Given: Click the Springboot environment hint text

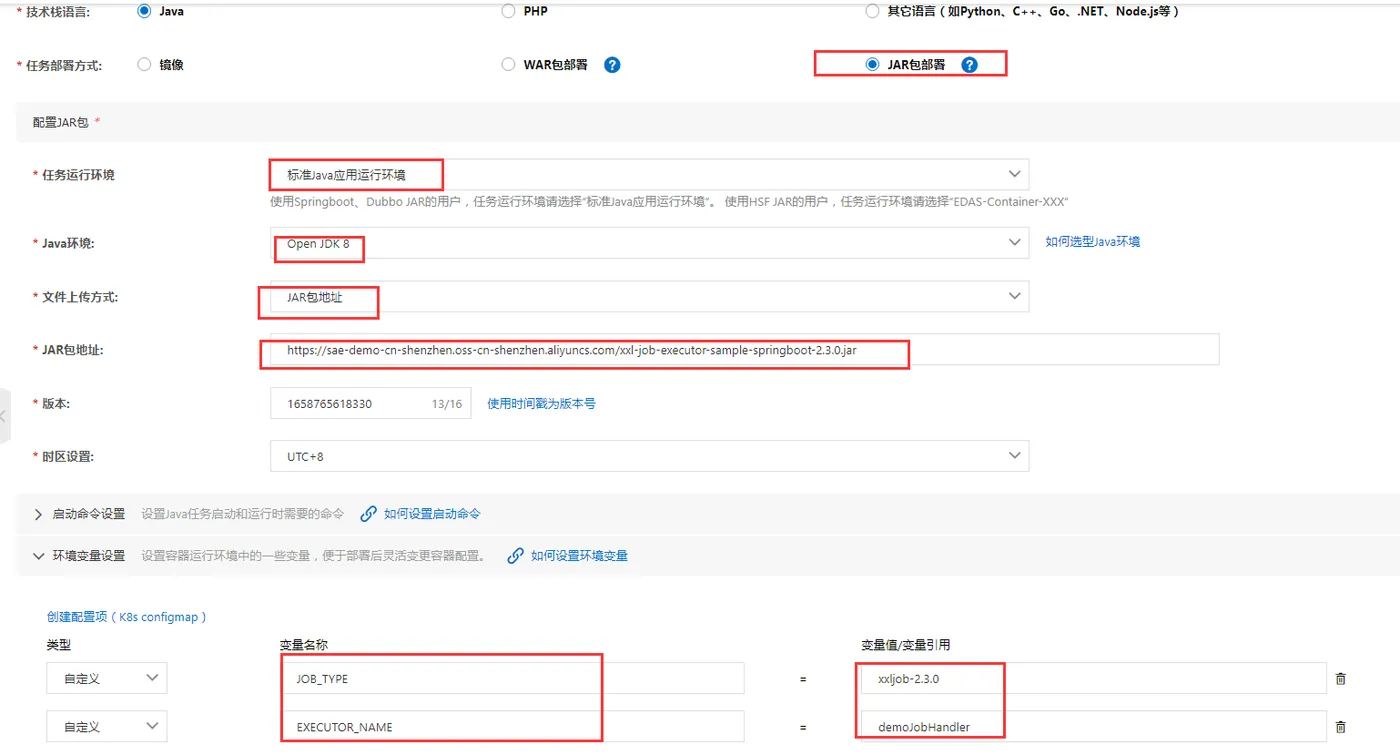Looking at the screenshot, I should click(x=670, y=201).
